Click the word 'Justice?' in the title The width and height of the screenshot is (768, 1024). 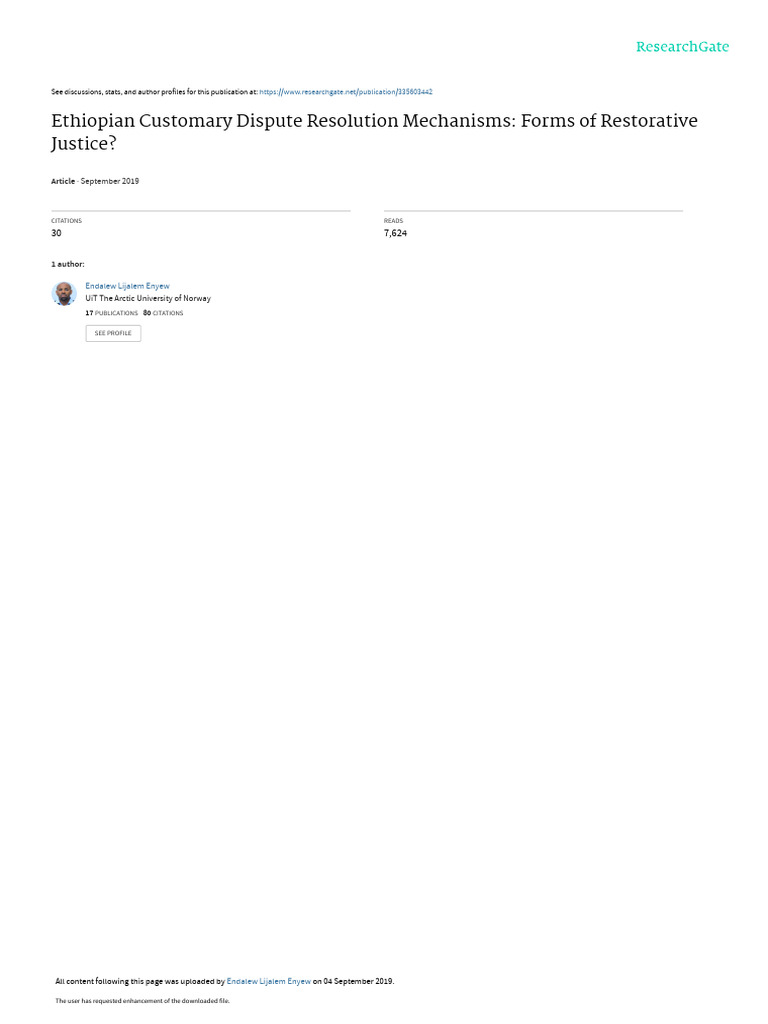(84, 144)
